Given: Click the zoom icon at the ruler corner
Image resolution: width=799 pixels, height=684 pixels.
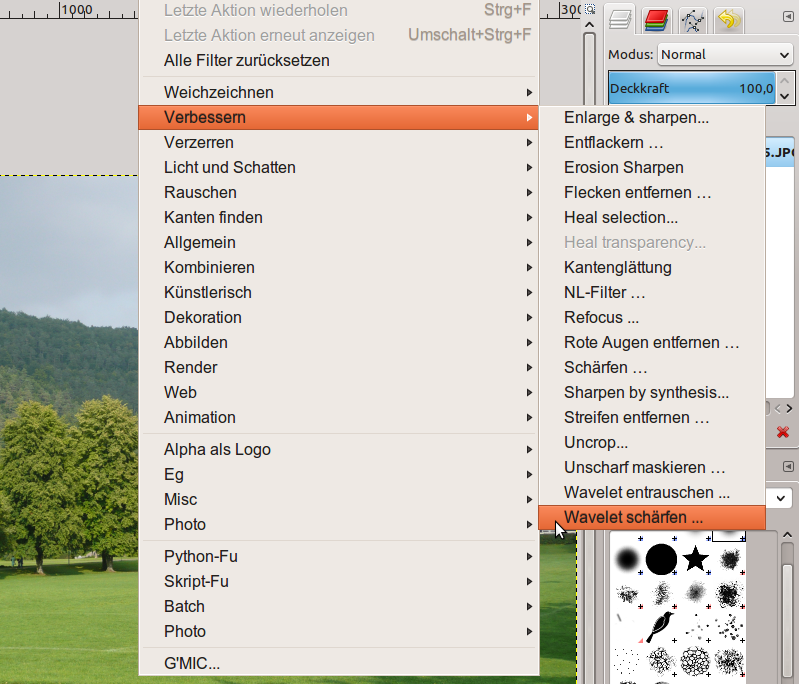Looking at the screenshot, I should coord(590,9).
